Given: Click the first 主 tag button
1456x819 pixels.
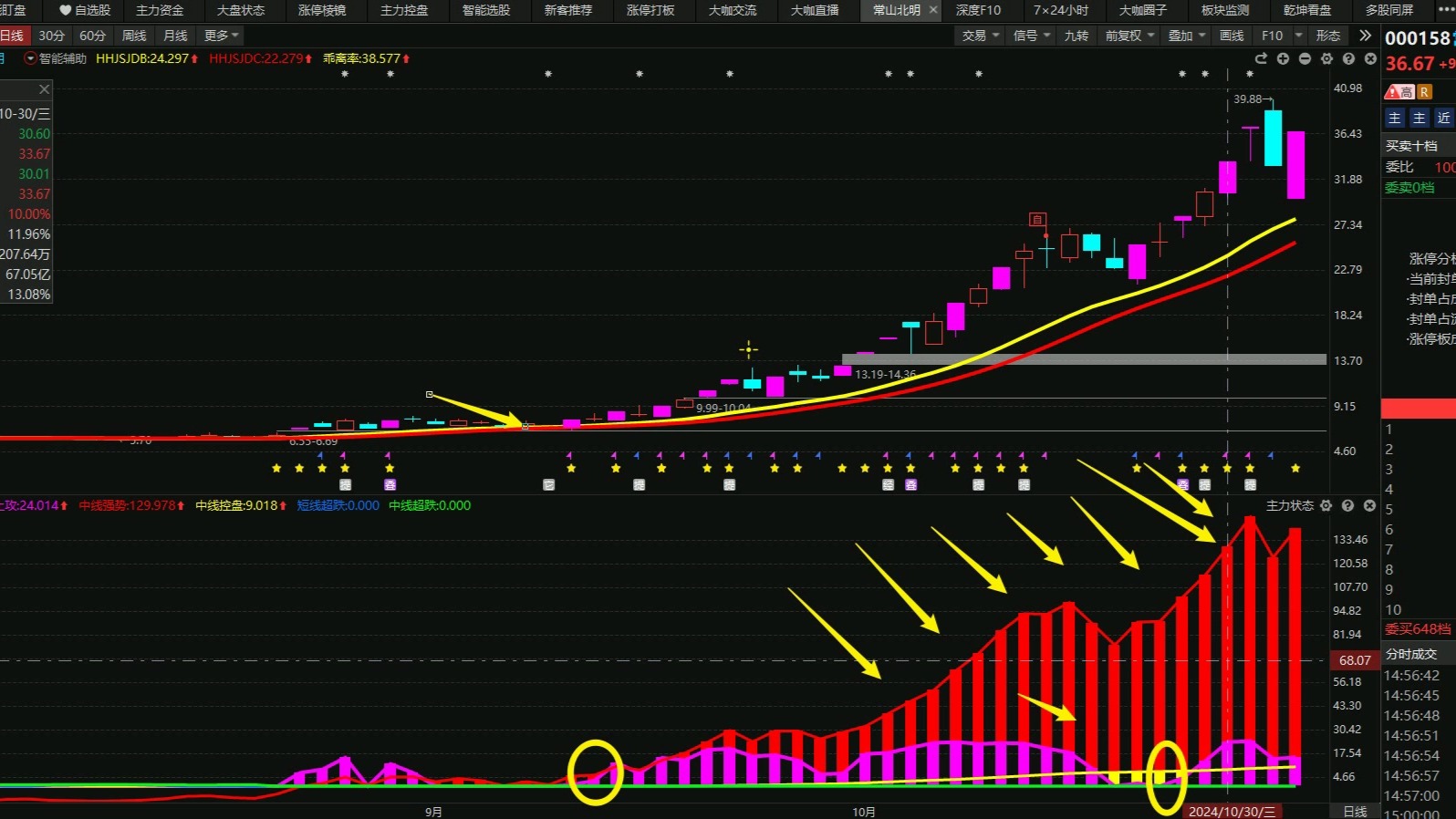Looking at the screenshot, I should [x=1395, y=118].
